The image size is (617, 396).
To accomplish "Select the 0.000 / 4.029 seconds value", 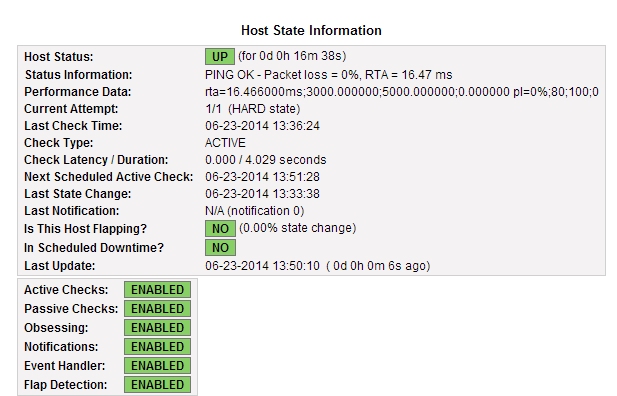I will pyautogui.click(x=266, y=160).
